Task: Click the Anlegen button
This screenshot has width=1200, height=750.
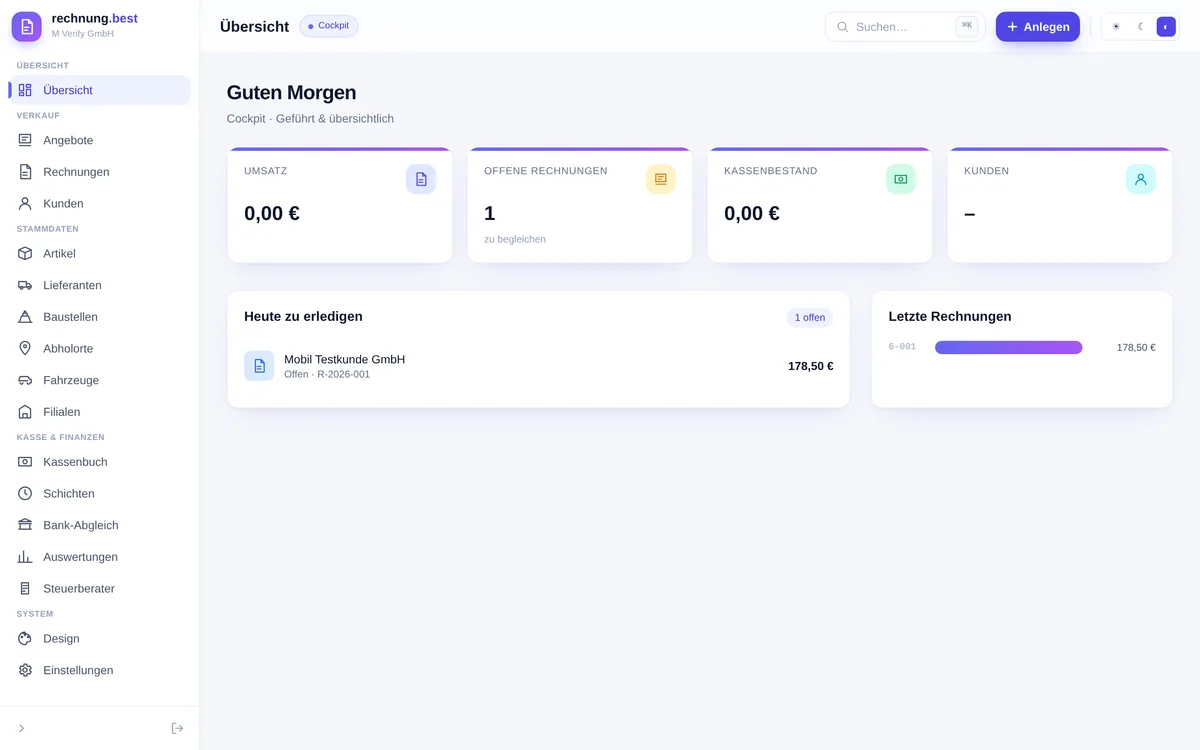Action: pos(1038,27)
